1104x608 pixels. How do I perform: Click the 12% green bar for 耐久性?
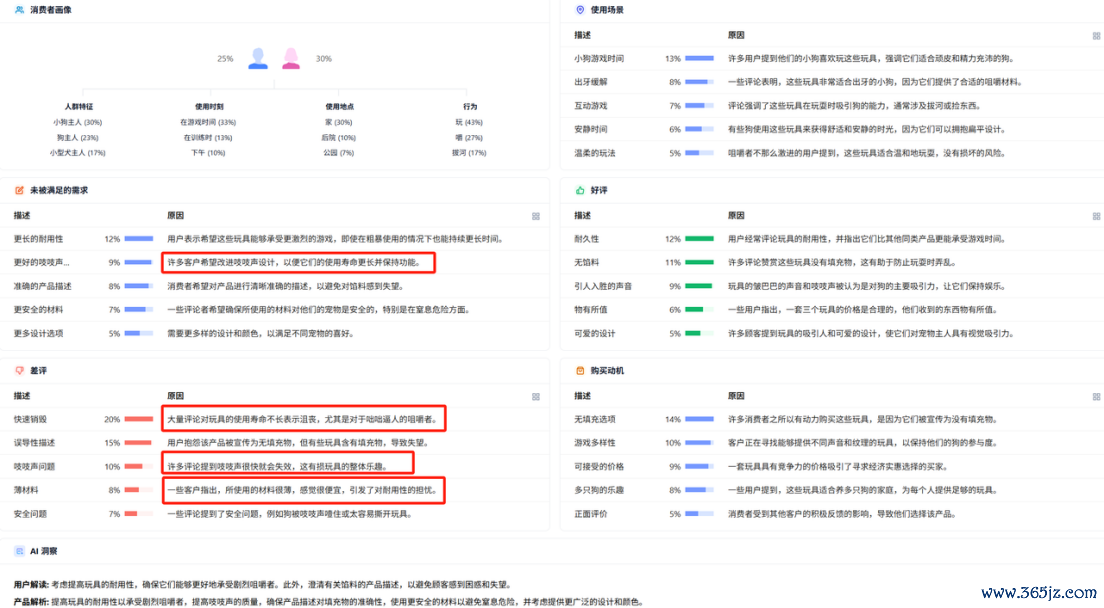pos(699,239)
